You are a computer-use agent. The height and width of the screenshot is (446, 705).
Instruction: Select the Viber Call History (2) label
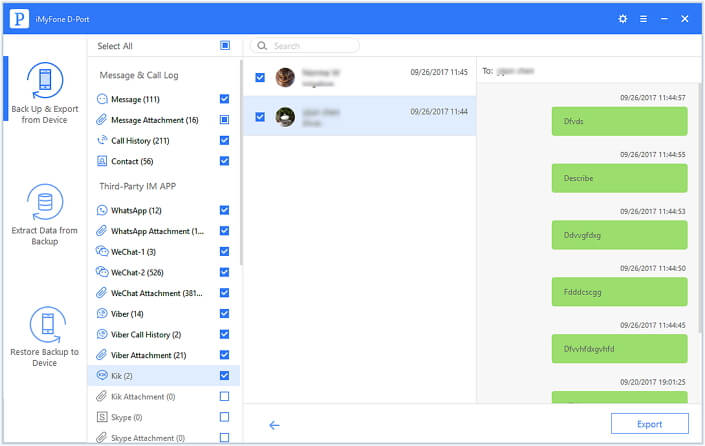coord(146,334)
